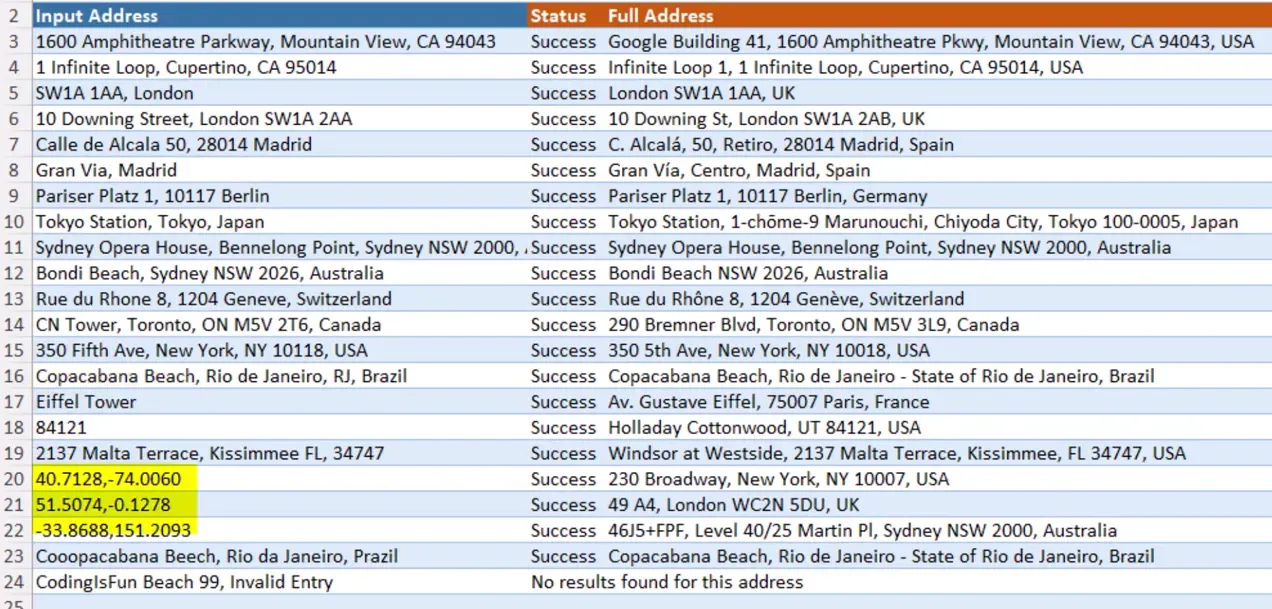Click row header number 3
The width and height of the screenshot is (1272, 609).
coord(16,42)
